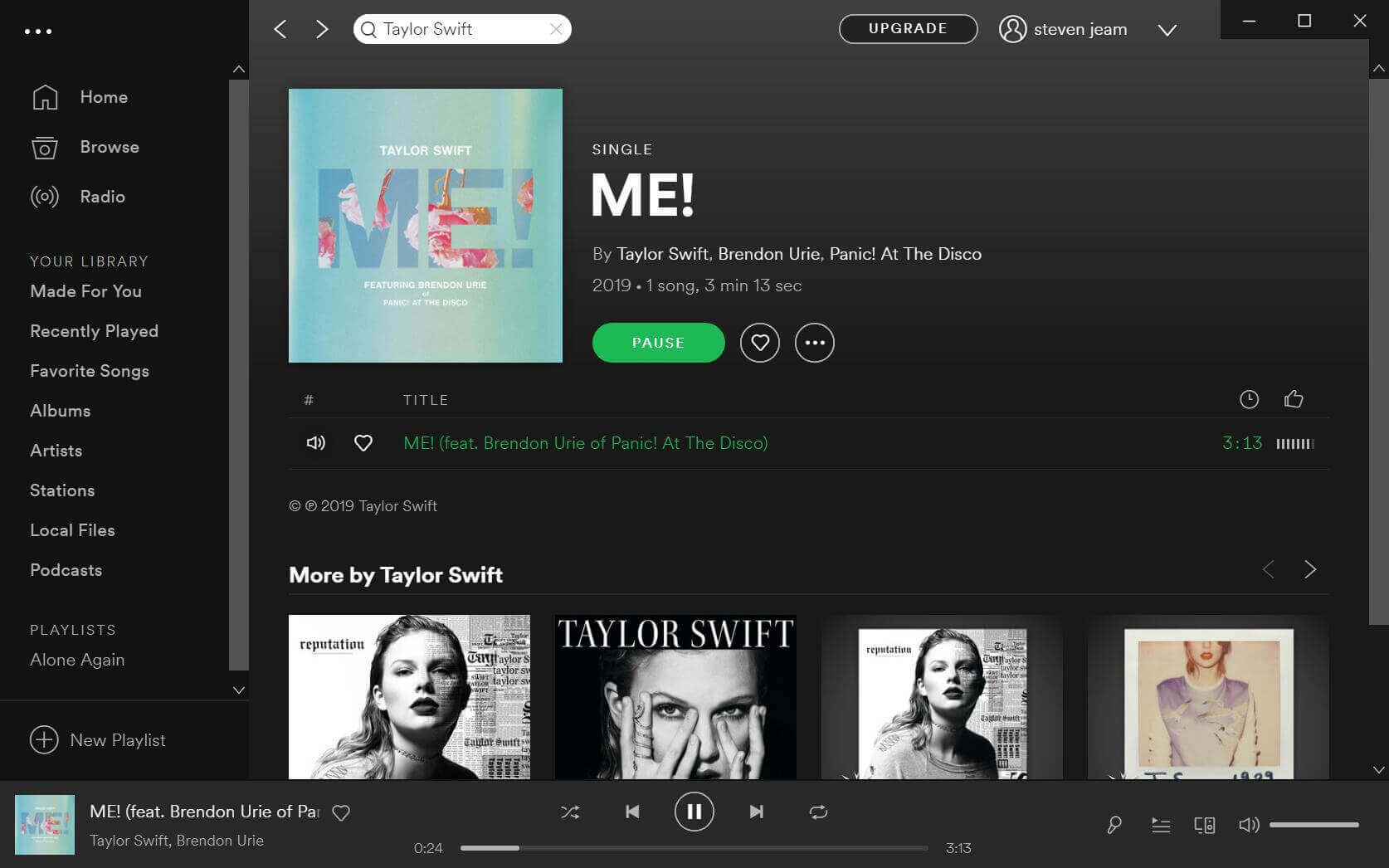The image size is (1389, 868).
Task: Open Podcasts
Action: click(66, 570)
